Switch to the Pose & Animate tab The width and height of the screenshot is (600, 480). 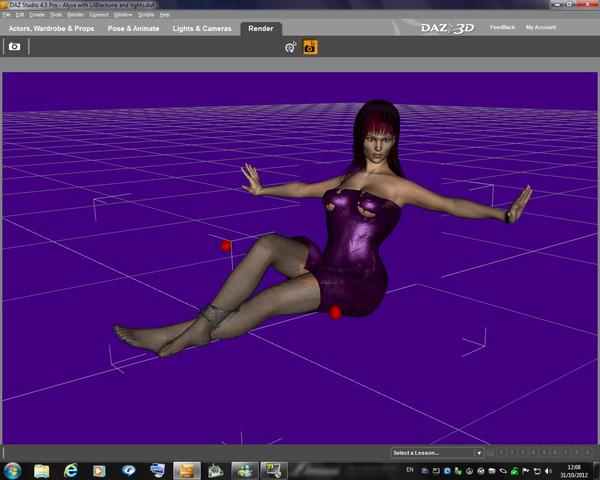[133, 28]
